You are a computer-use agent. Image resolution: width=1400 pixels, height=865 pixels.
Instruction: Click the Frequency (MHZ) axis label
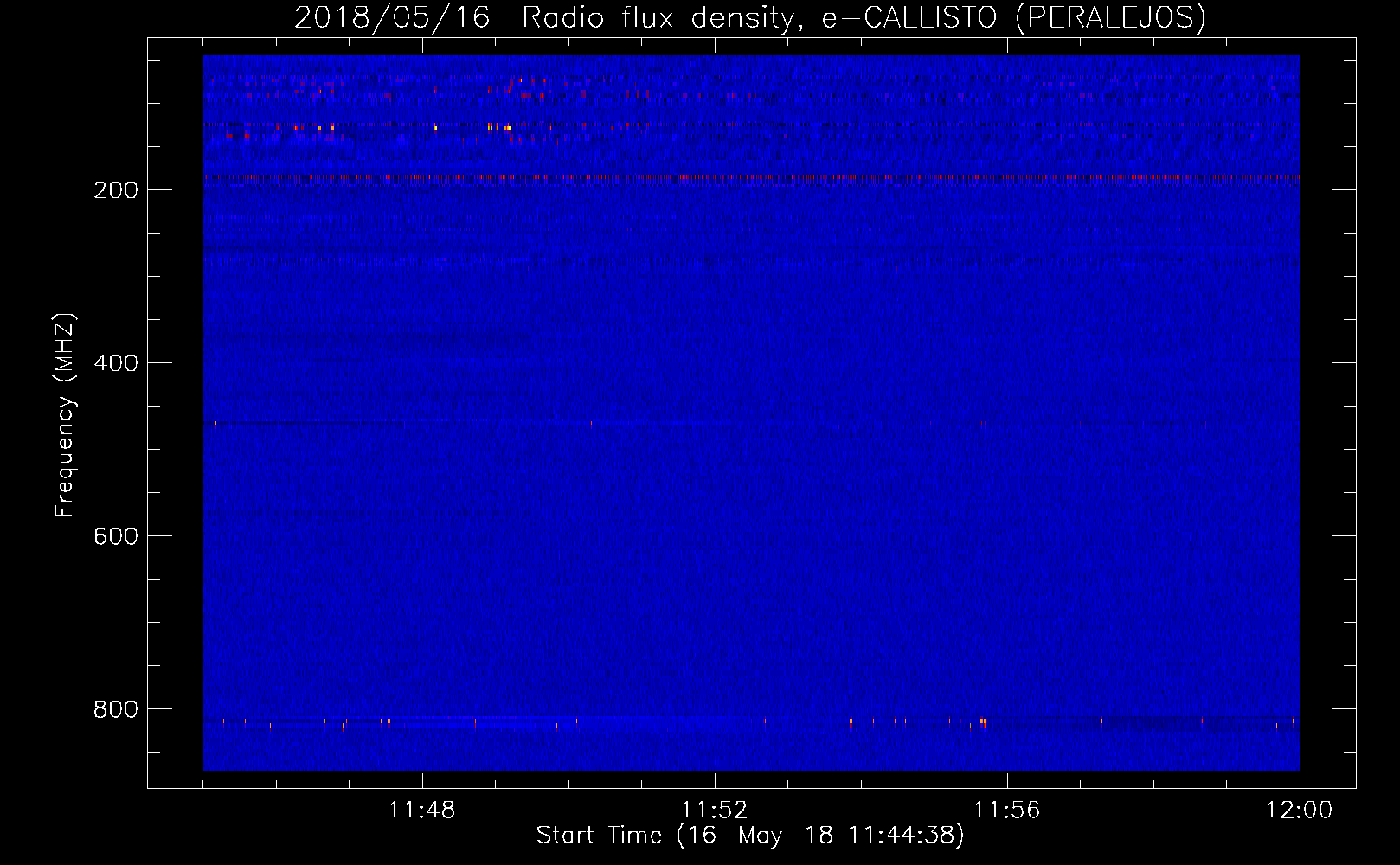click(65, 415)
